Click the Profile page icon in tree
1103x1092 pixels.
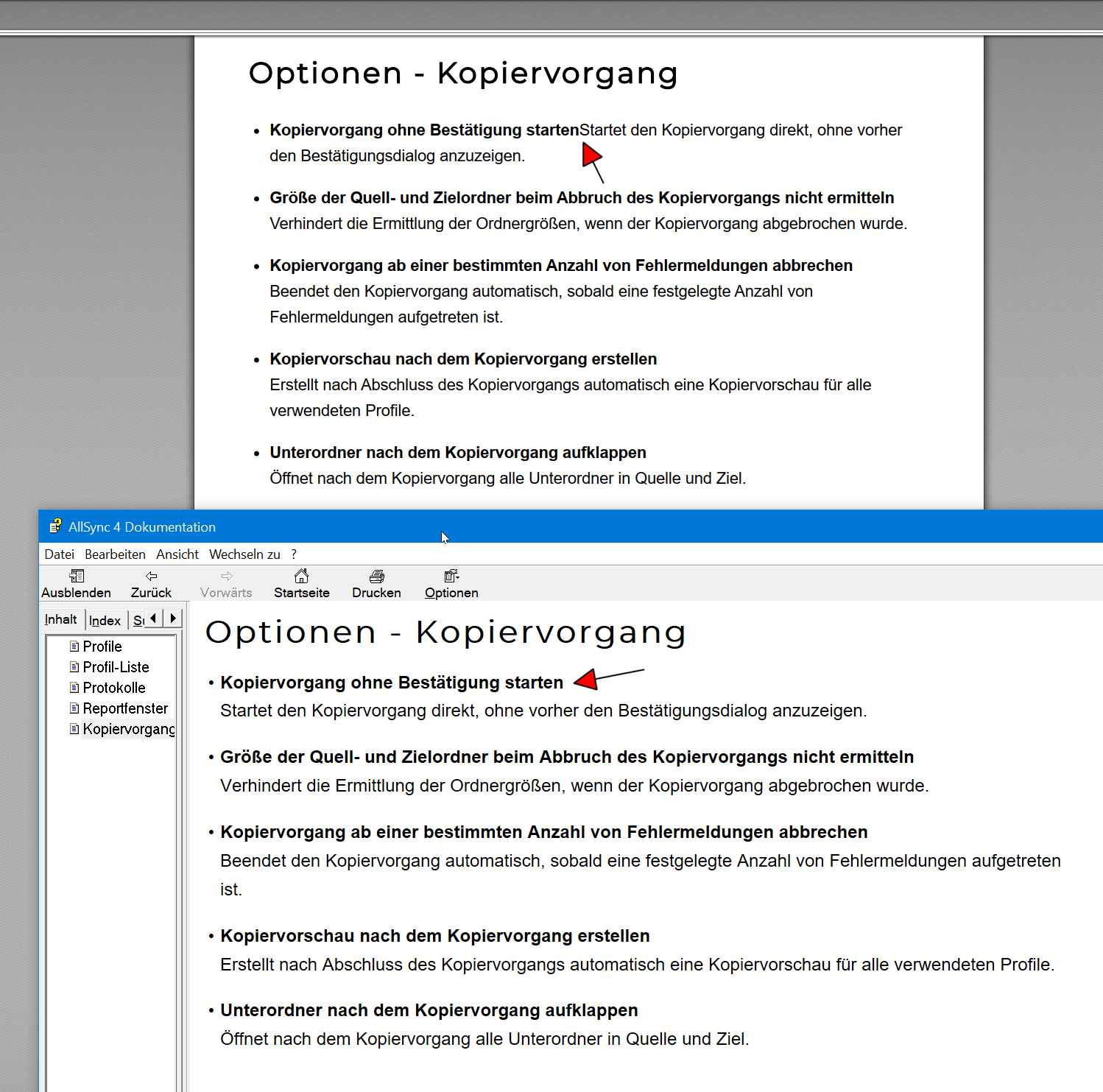[74, 646]
